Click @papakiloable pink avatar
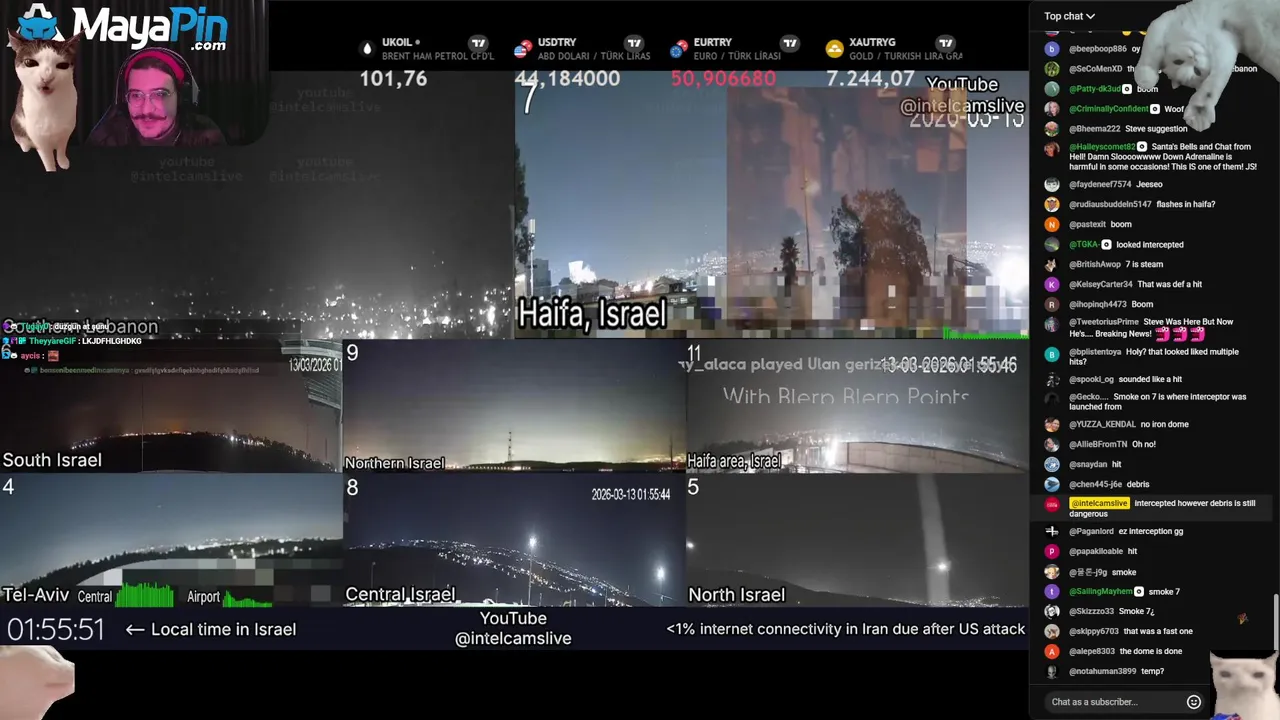The height and width of the screenshot is (720, 1280). (x=1052, y=551)
